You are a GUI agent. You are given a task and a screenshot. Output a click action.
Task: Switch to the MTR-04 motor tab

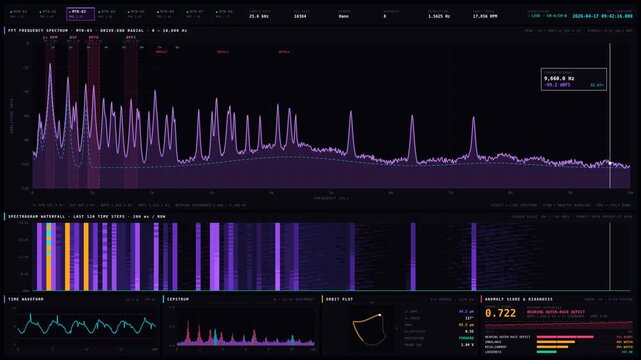click(x=110, y=14)
